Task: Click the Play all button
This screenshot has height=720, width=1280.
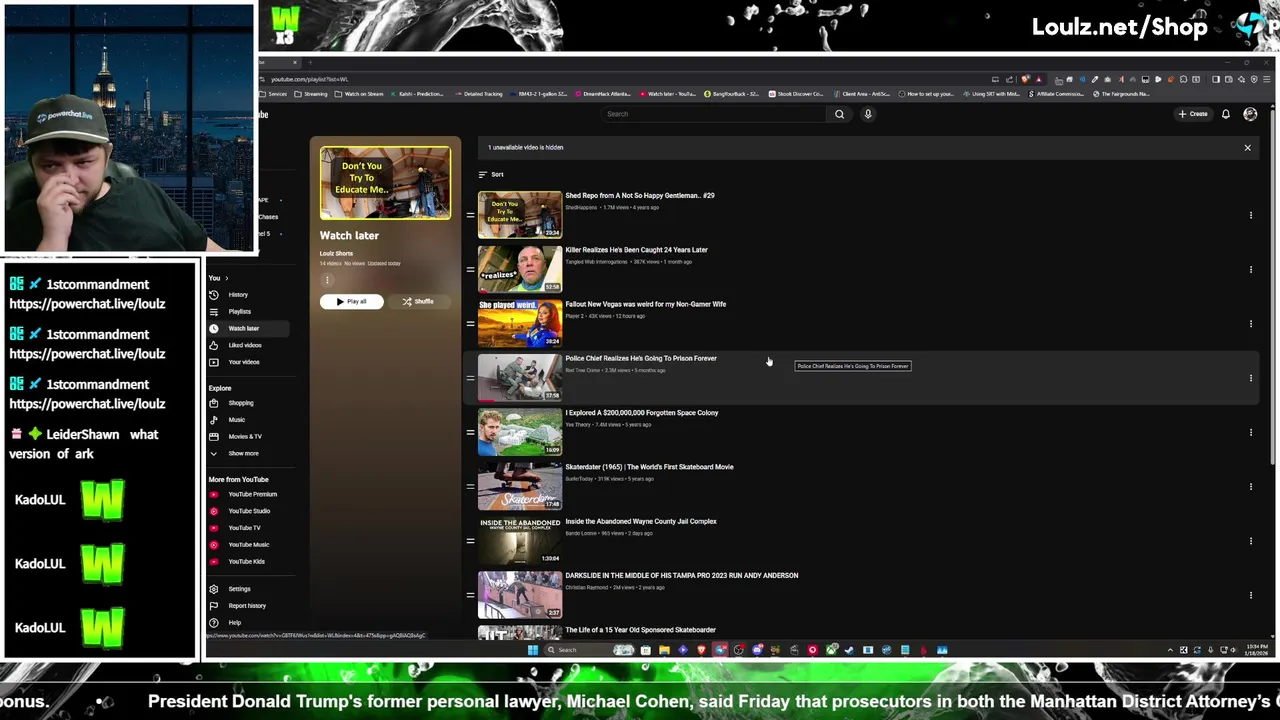Action: pyautogui.click(x=351, y=301)
